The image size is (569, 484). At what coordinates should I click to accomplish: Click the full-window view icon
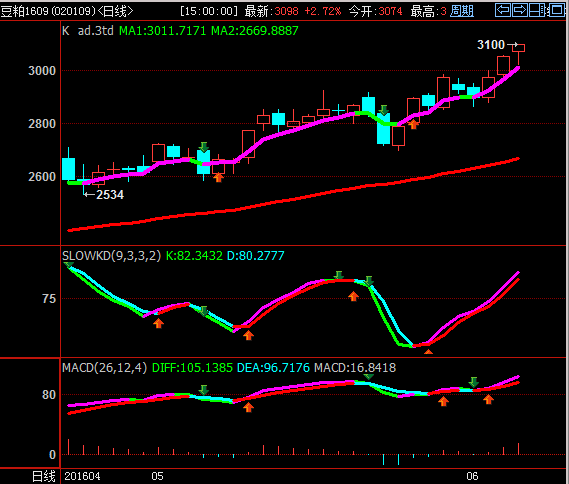click(556, 10)
